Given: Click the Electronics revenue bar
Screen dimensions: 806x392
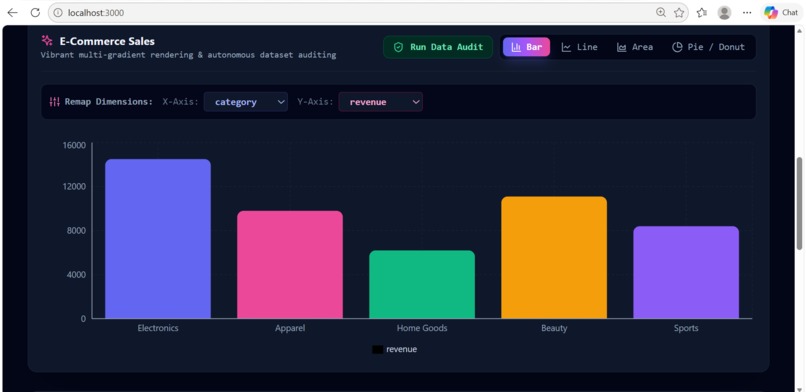Looking at the screenshot, I should [158, 238].
